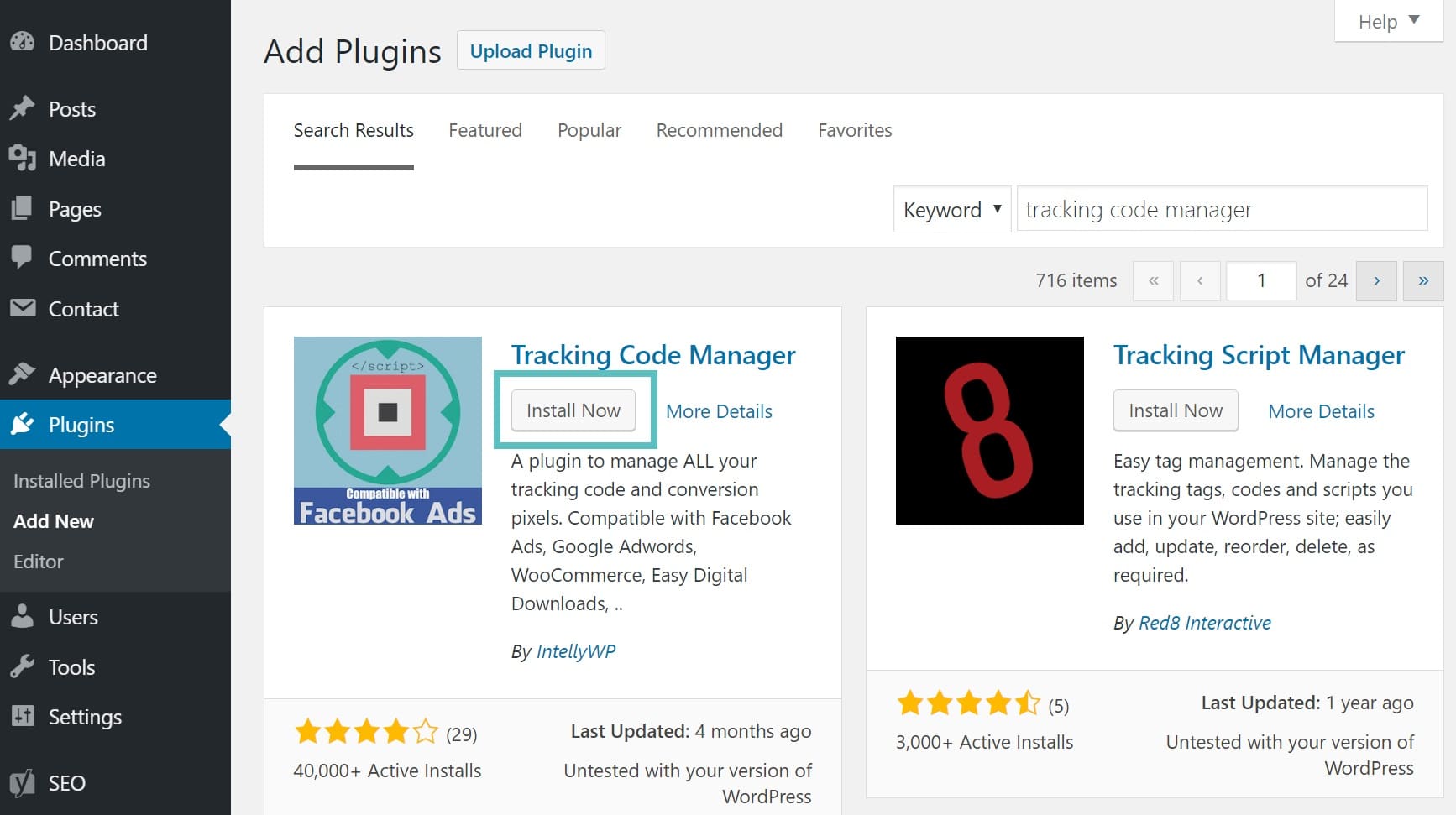Image resolution: width=1456 pixels, height=815 pixels.
Task: Open Media via the camera icon
Action: 23,159
